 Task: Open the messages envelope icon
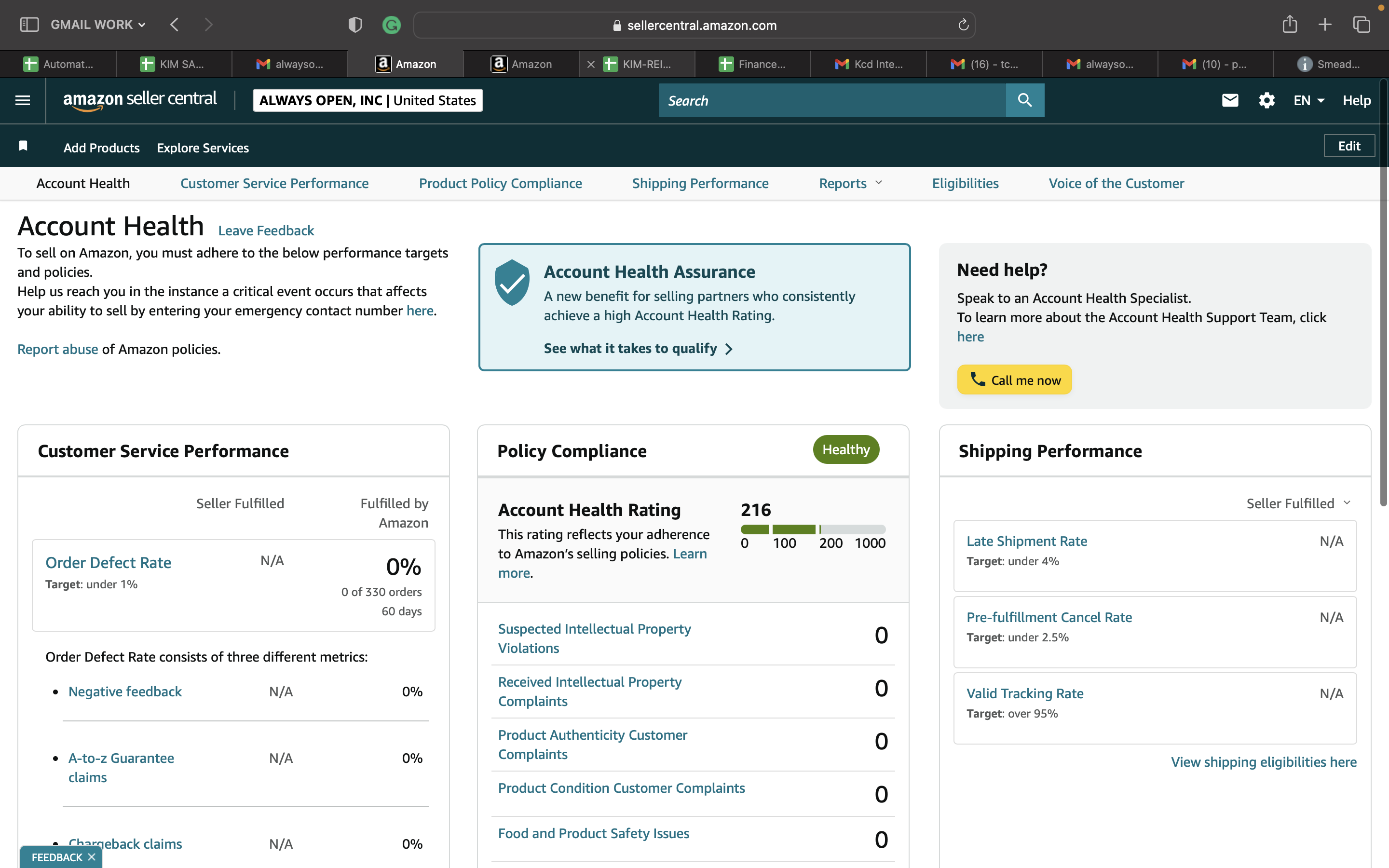pyautogui.click(x=1230, y=100)
